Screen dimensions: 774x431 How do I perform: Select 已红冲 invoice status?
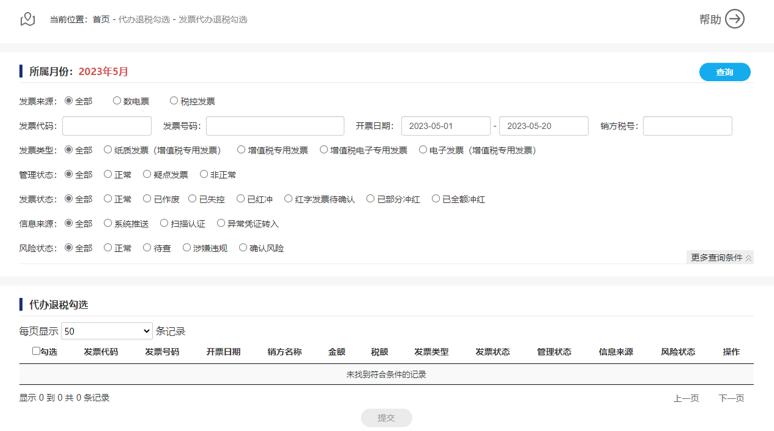pos(240,198)
